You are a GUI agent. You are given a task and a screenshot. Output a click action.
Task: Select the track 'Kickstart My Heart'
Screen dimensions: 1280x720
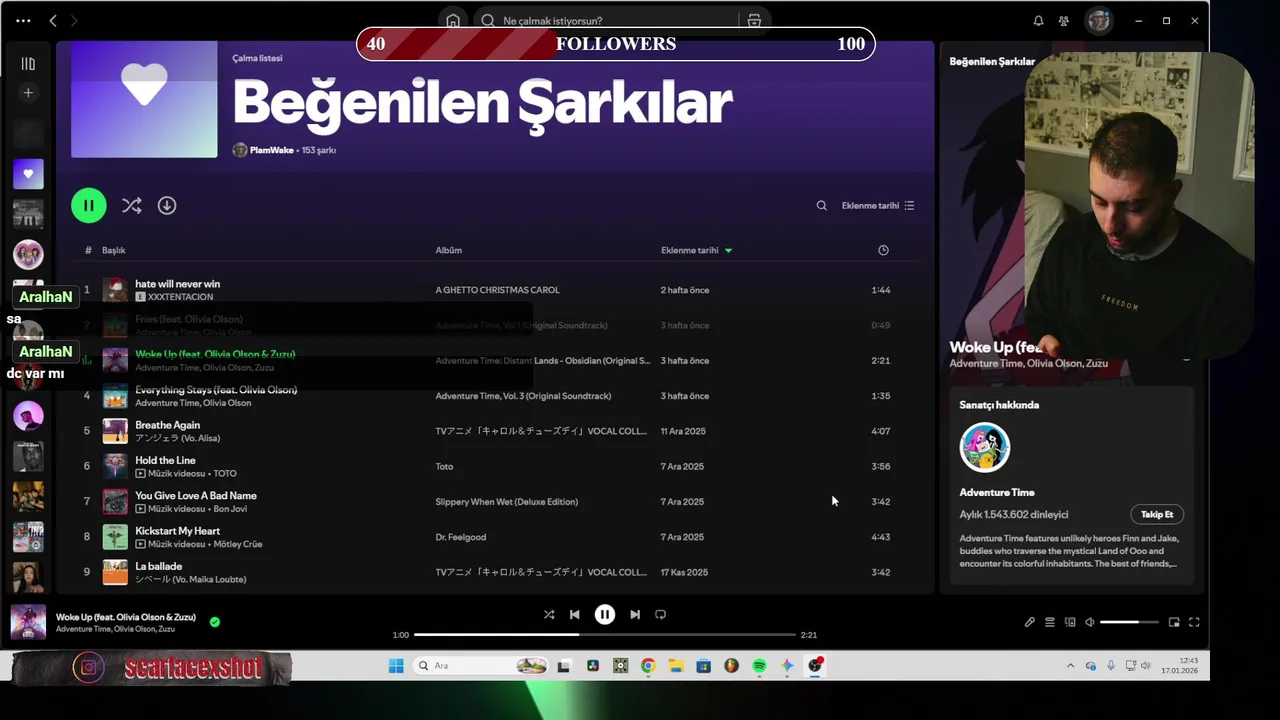[177, 531]
